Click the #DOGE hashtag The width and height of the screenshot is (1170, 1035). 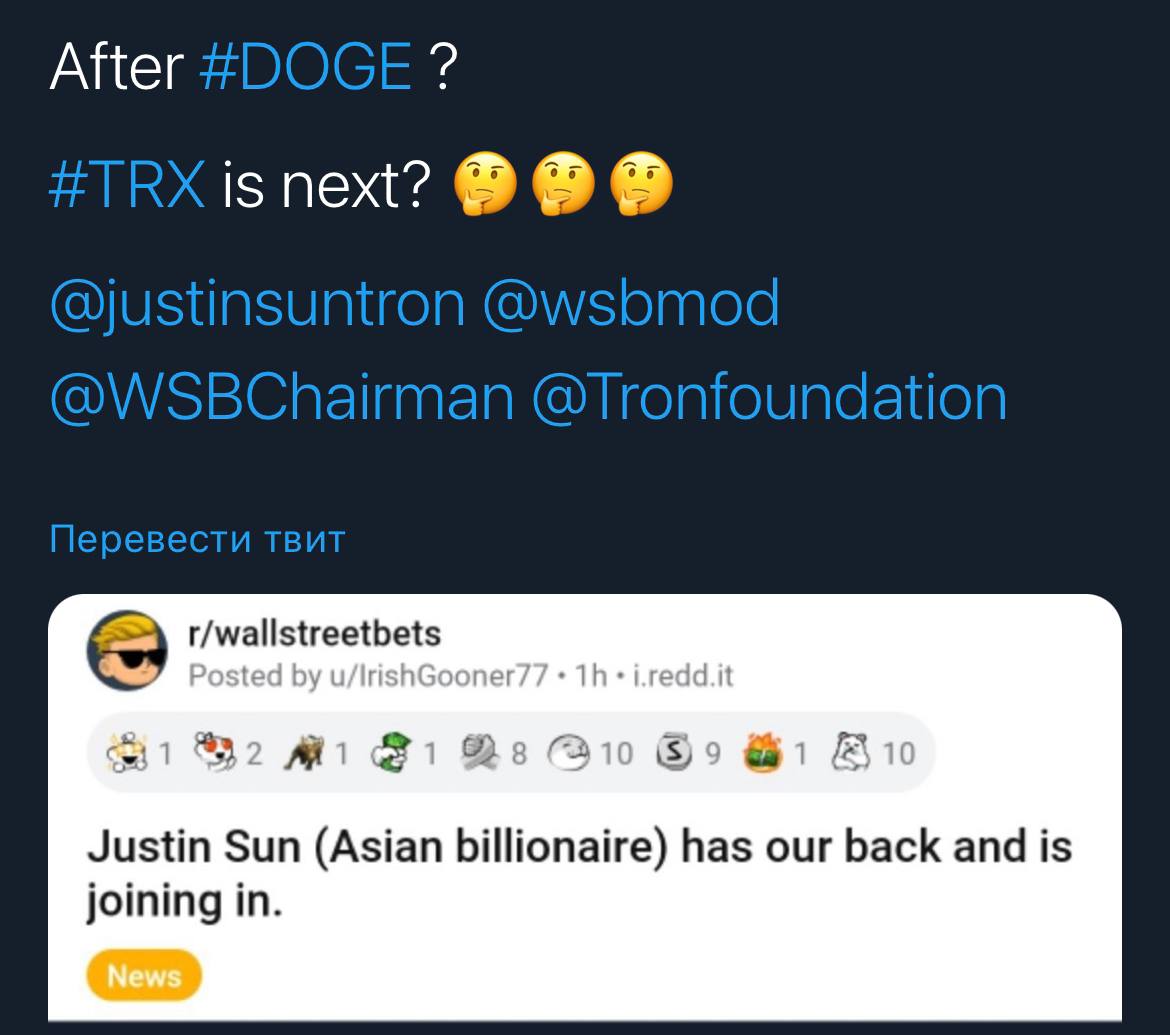tap(306, 68)
